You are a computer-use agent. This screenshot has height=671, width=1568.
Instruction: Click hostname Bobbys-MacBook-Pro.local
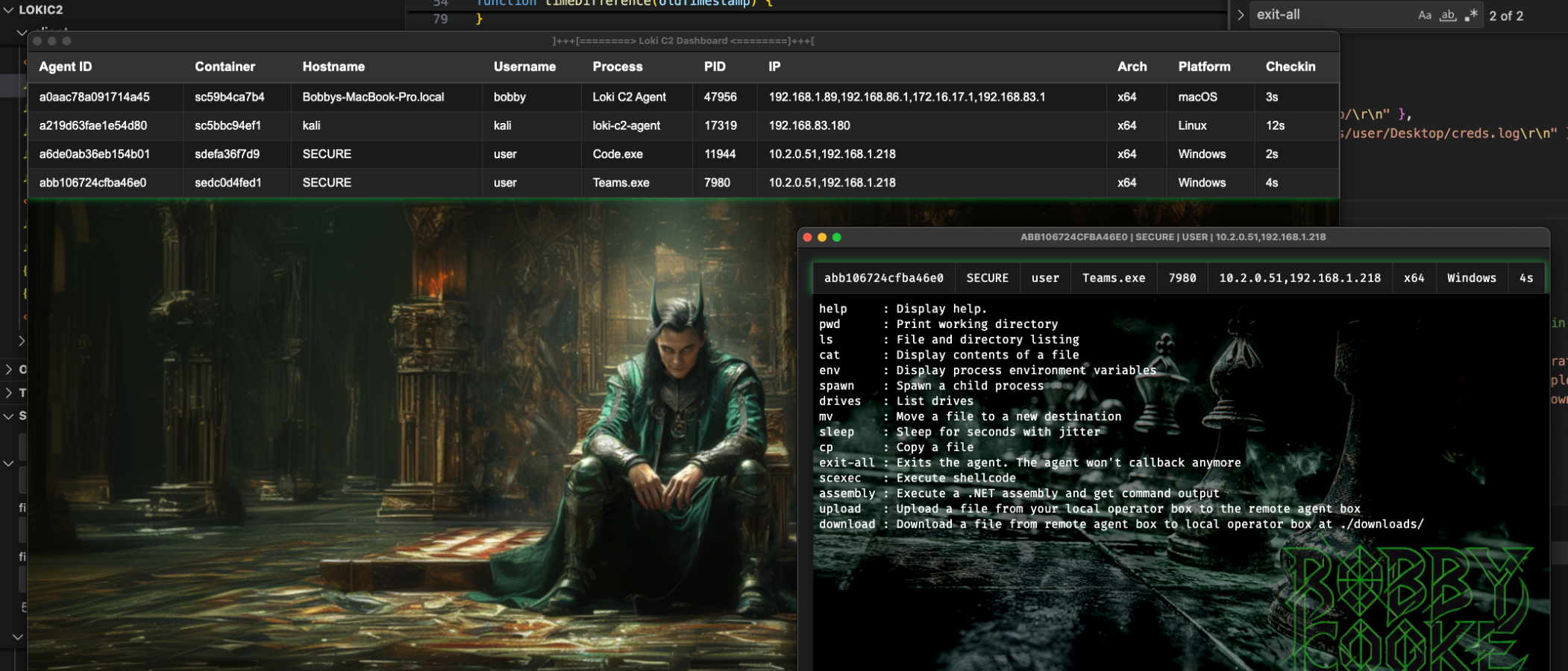click(x=373, y=97)
